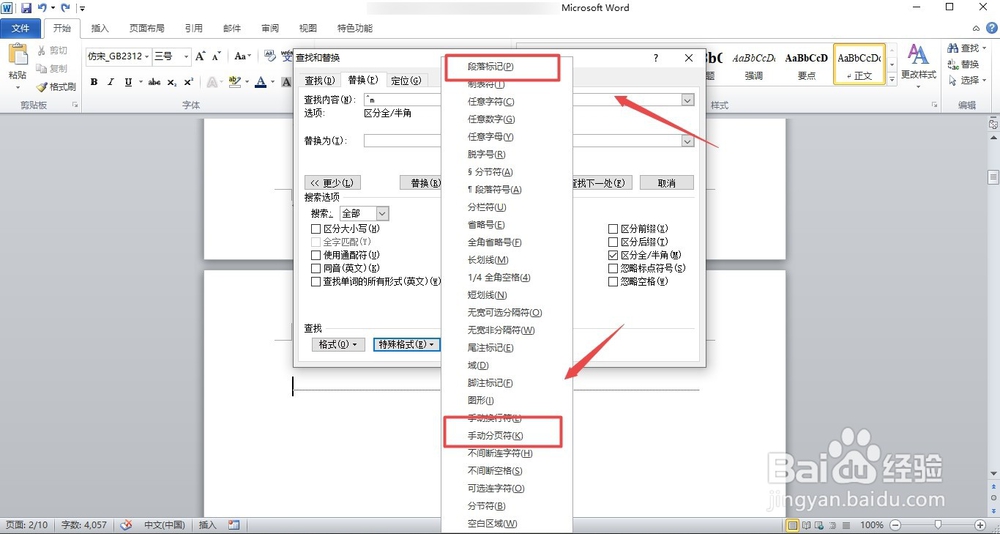The width and height of the screenshot is (1000, 534).
Task: Enable the 区分大小写 checkbox
Action: click(315, 228)
